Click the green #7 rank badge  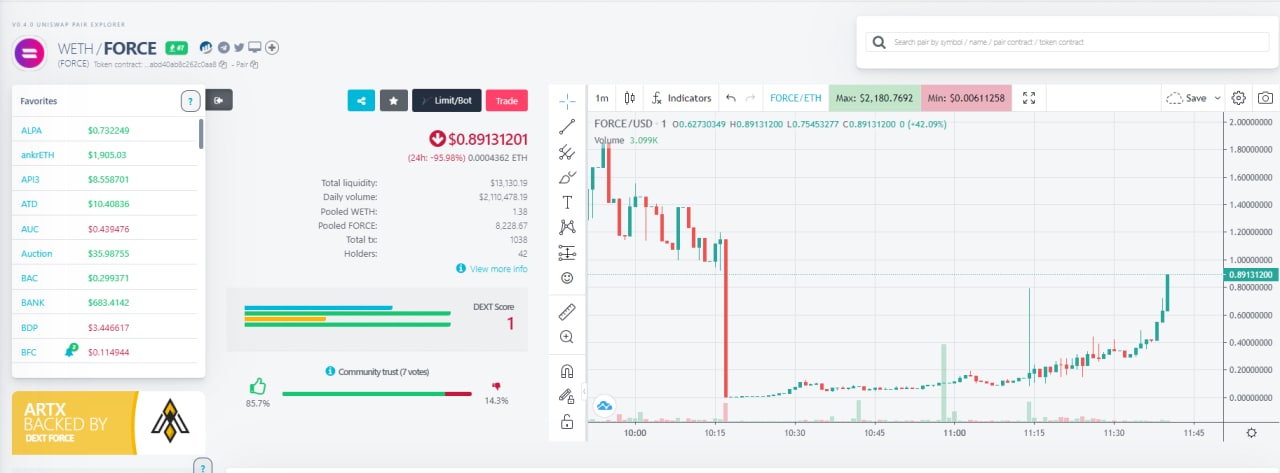coord(177,47)
